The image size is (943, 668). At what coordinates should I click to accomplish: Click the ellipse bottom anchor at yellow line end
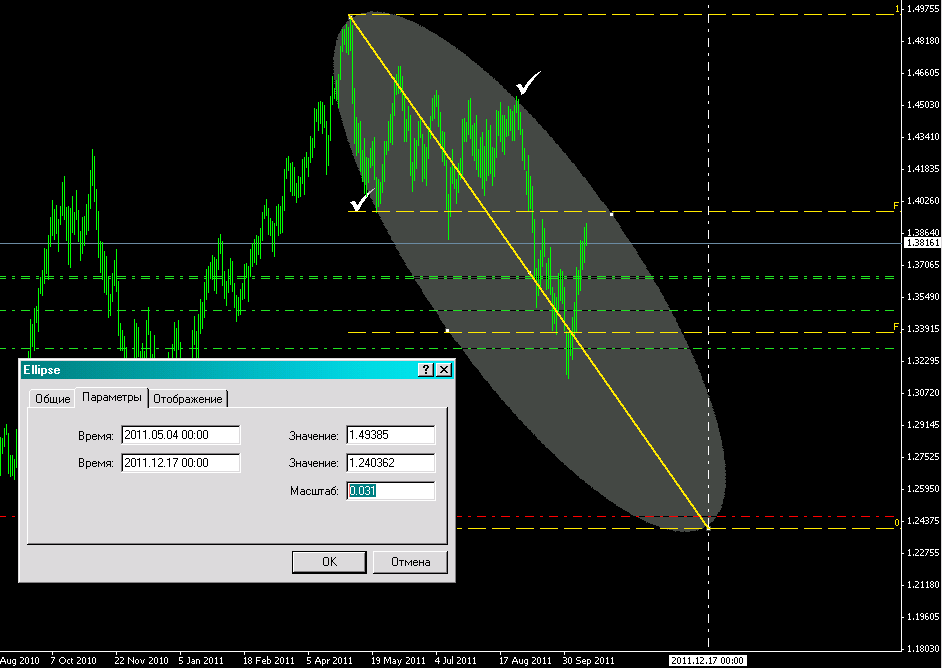click(x=708, y=527)
